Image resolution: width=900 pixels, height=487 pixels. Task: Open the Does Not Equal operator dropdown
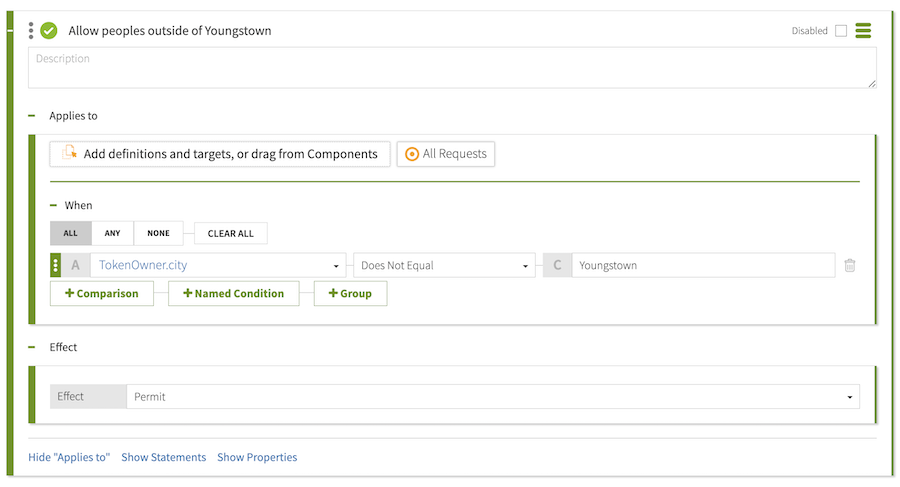pyautogui.click(x=443, y=266)
